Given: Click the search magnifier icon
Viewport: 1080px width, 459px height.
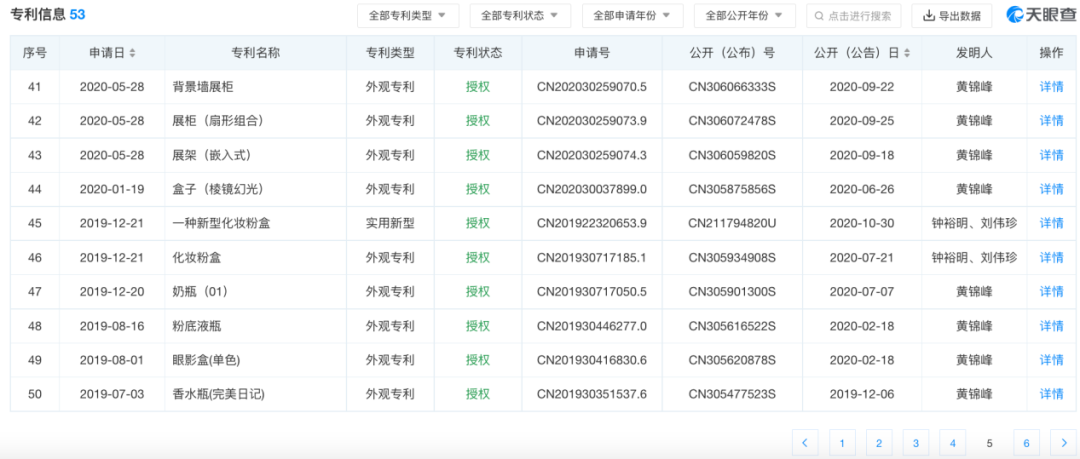Looking at the screenshot, I should pyautogui.click(x=820, y=16).
